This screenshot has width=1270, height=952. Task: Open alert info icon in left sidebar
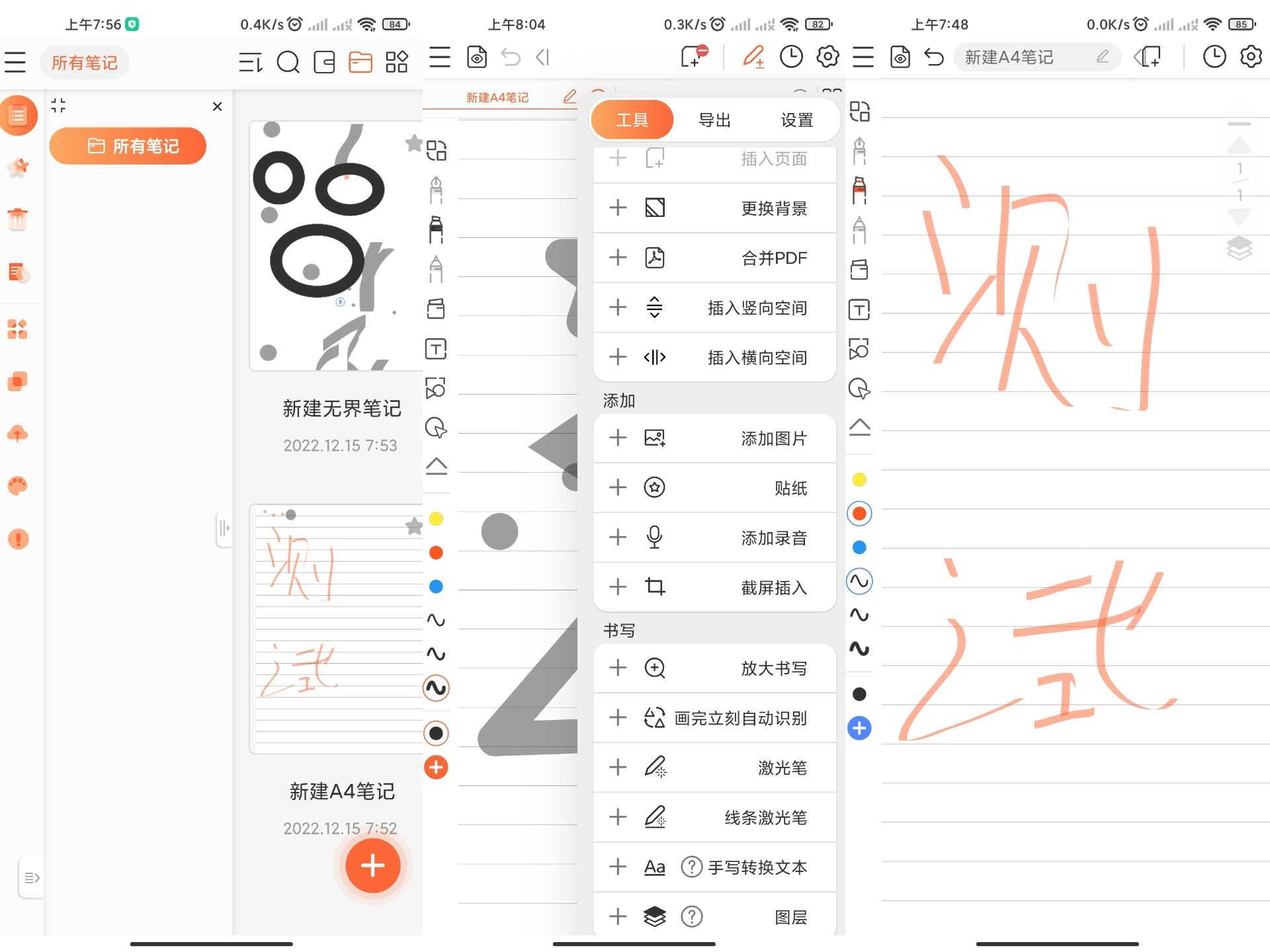point(18,539)
